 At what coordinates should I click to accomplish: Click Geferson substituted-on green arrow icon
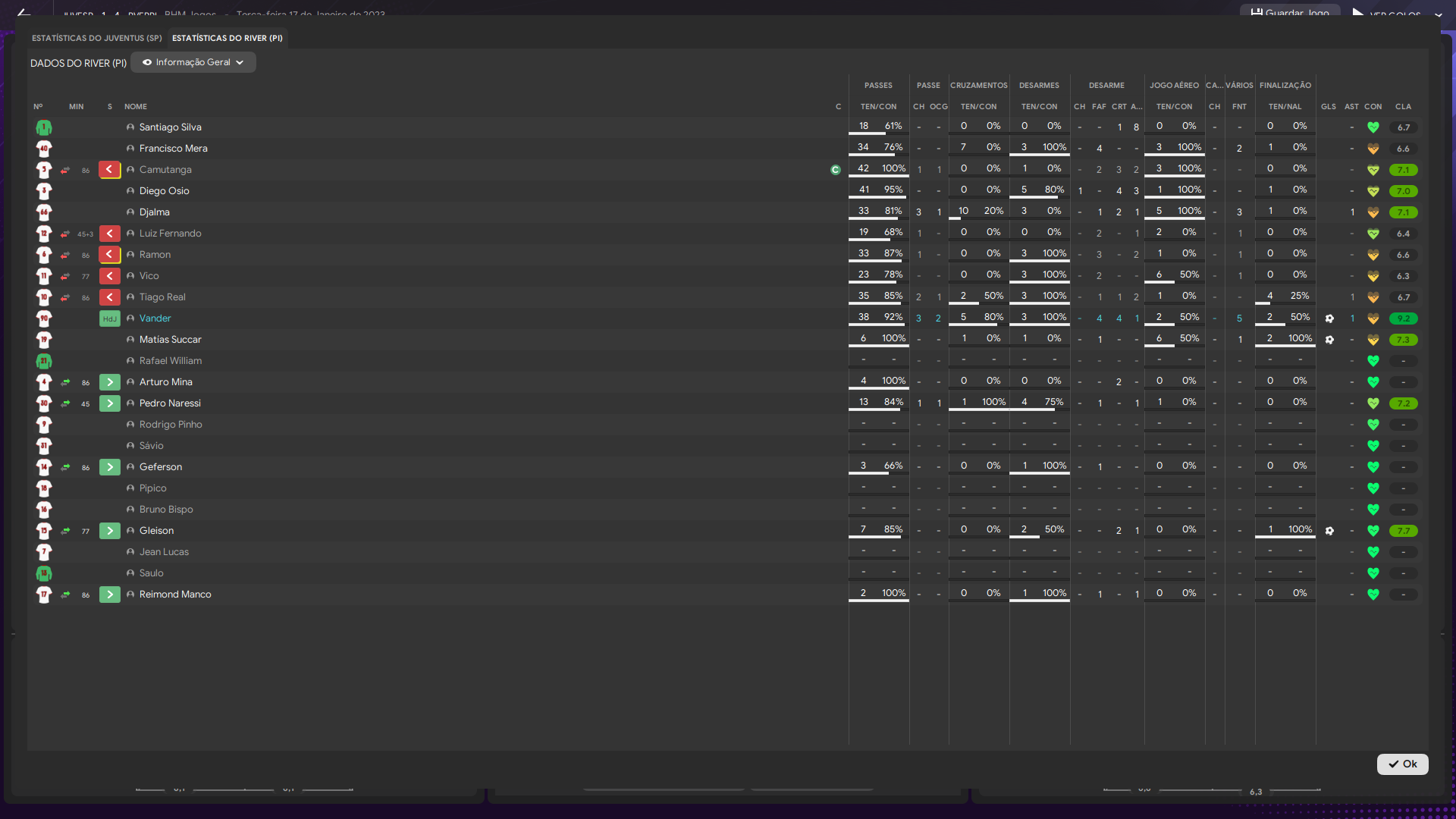tap(110, 467)
